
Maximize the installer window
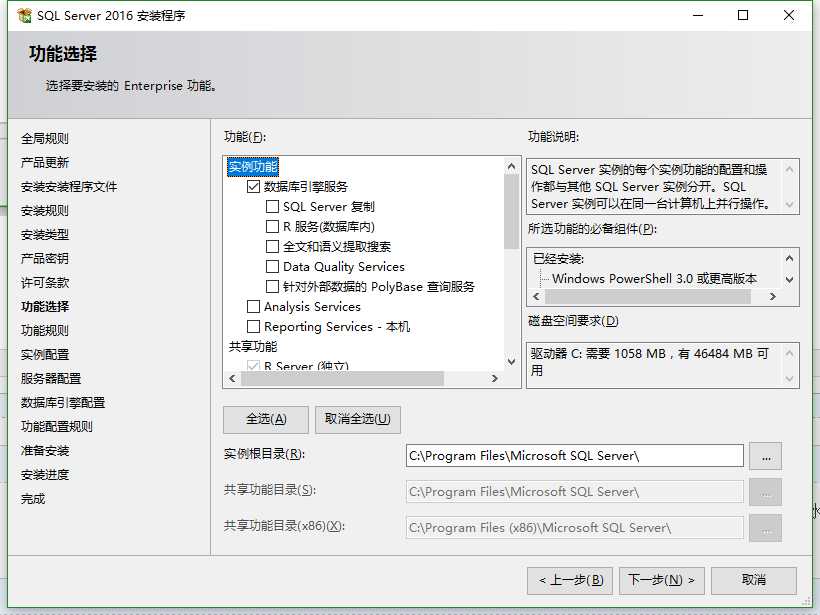[x=743, y=15]
